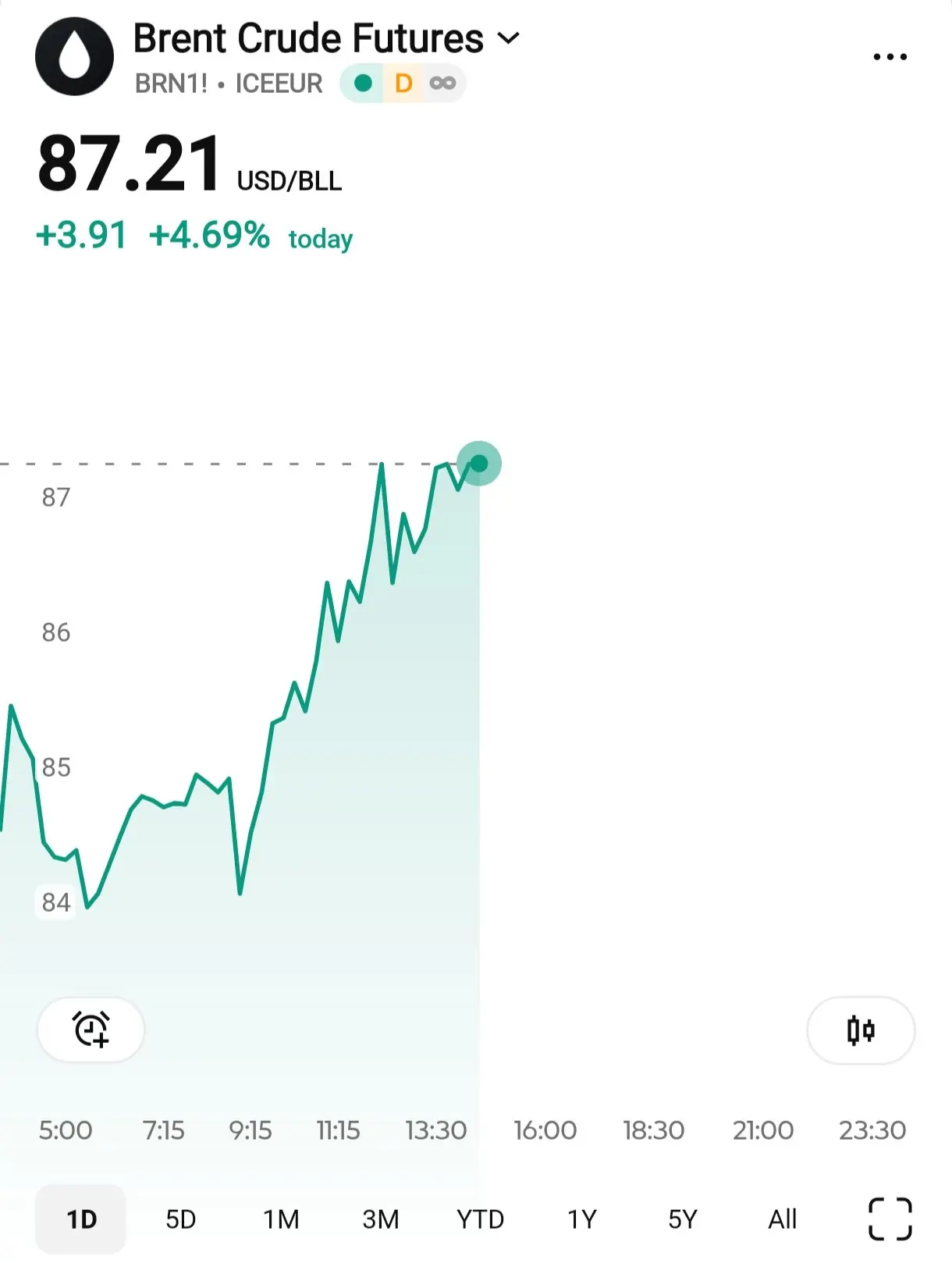Tap the 87.21 price value
The image size is (952, 1263).
click(x=130, y=164)
